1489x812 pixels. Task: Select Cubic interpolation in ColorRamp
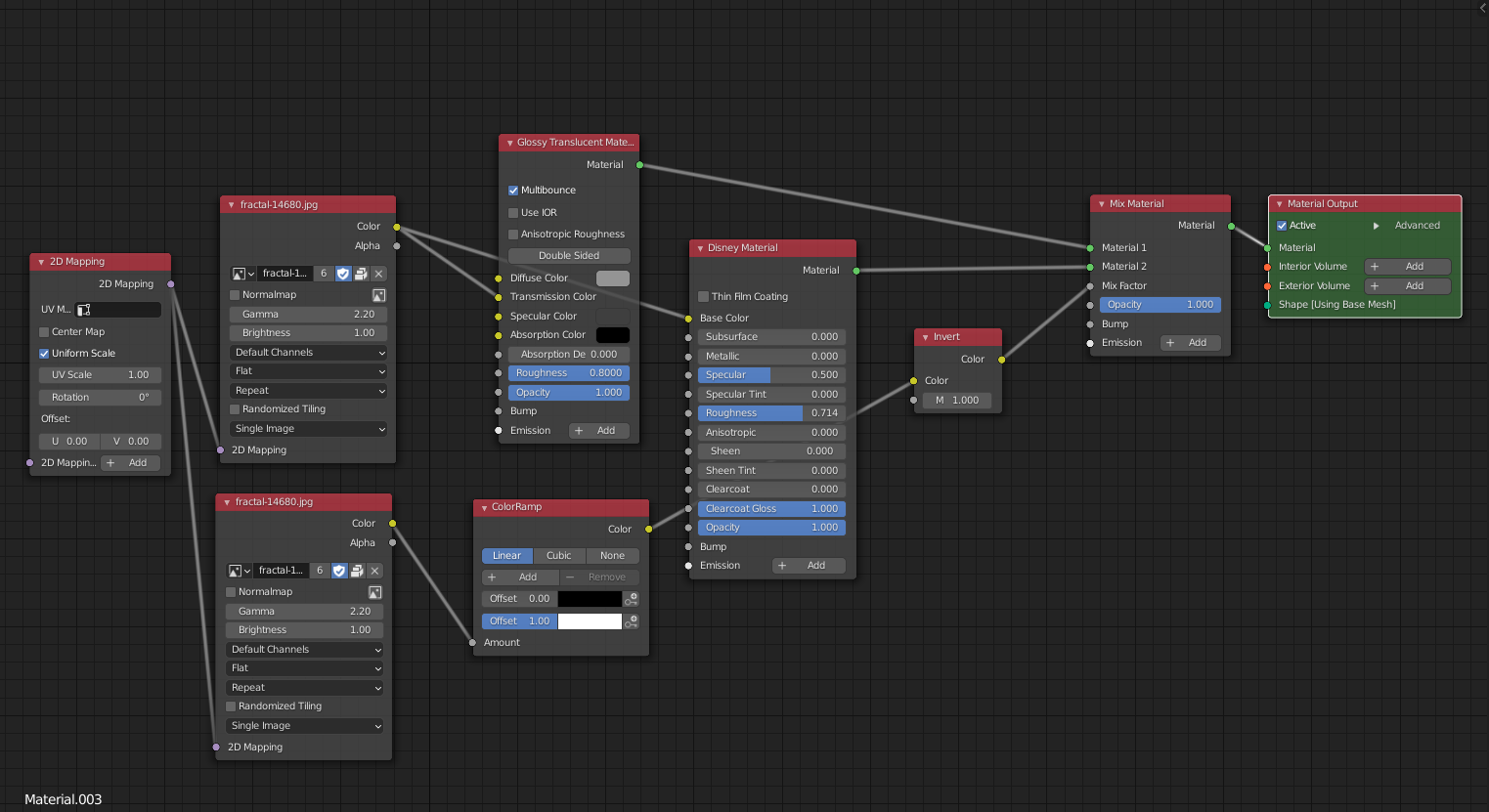(559, 556)
